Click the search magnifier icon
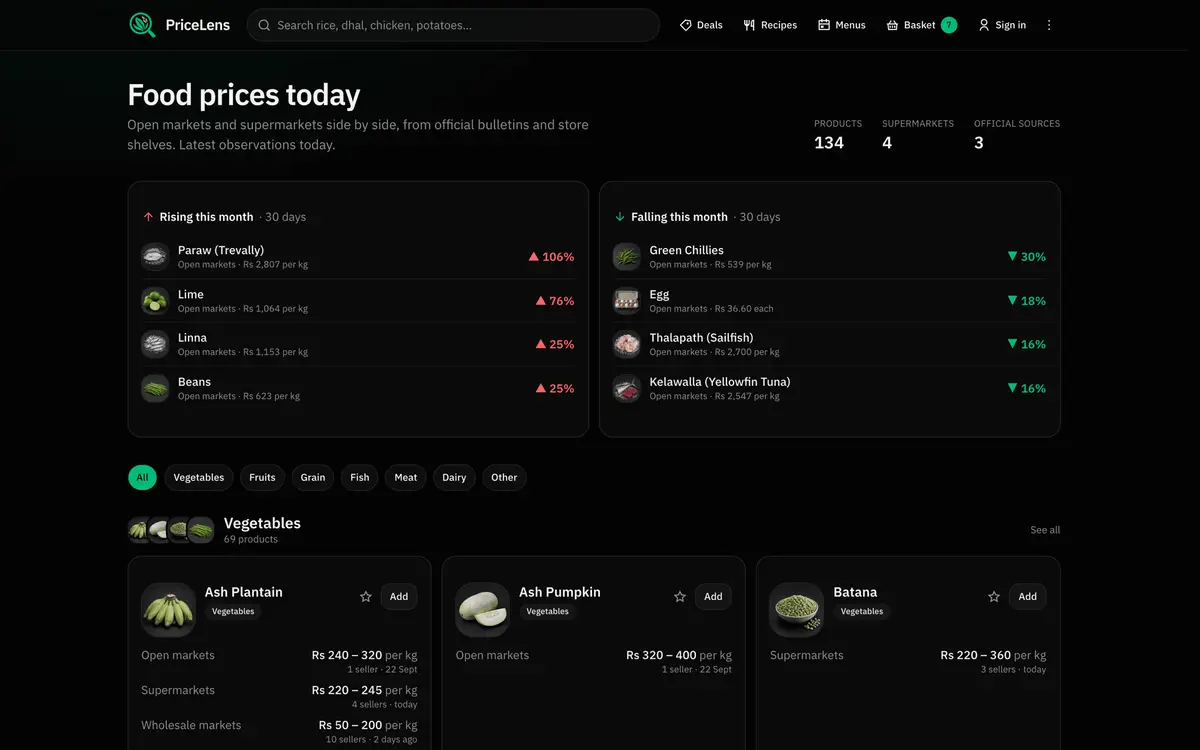Screen dimensions: 1200x750 (264, 25)
